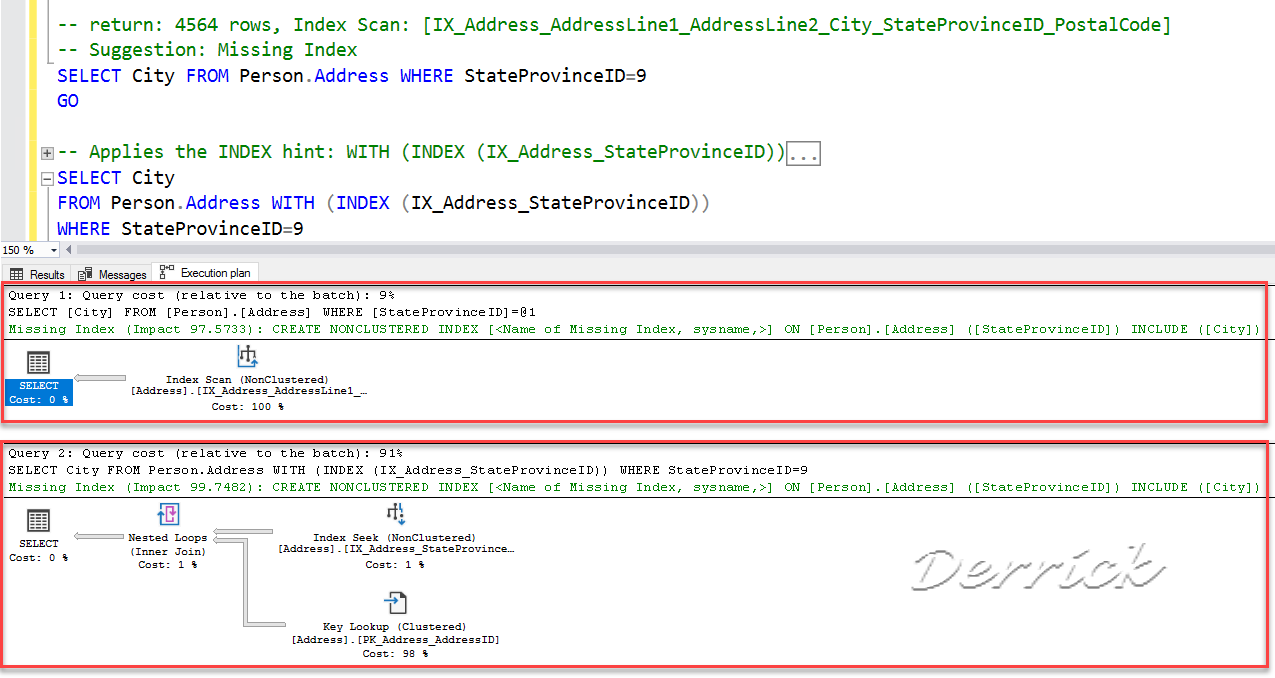This screenshot has width=1275, height=678.
Task: Select the Key Lookup (Clustered) operator icon
Action: point(396,602)
